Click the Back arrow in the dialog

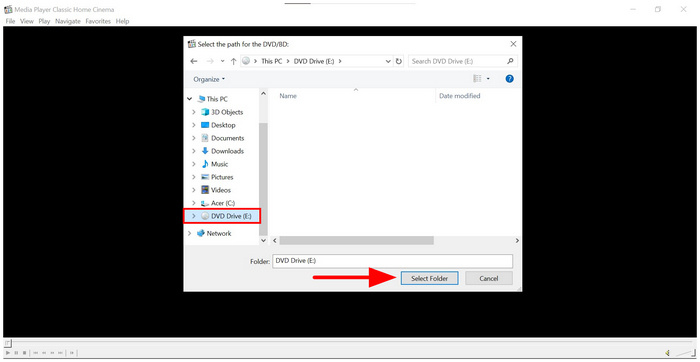click(193, 61)
